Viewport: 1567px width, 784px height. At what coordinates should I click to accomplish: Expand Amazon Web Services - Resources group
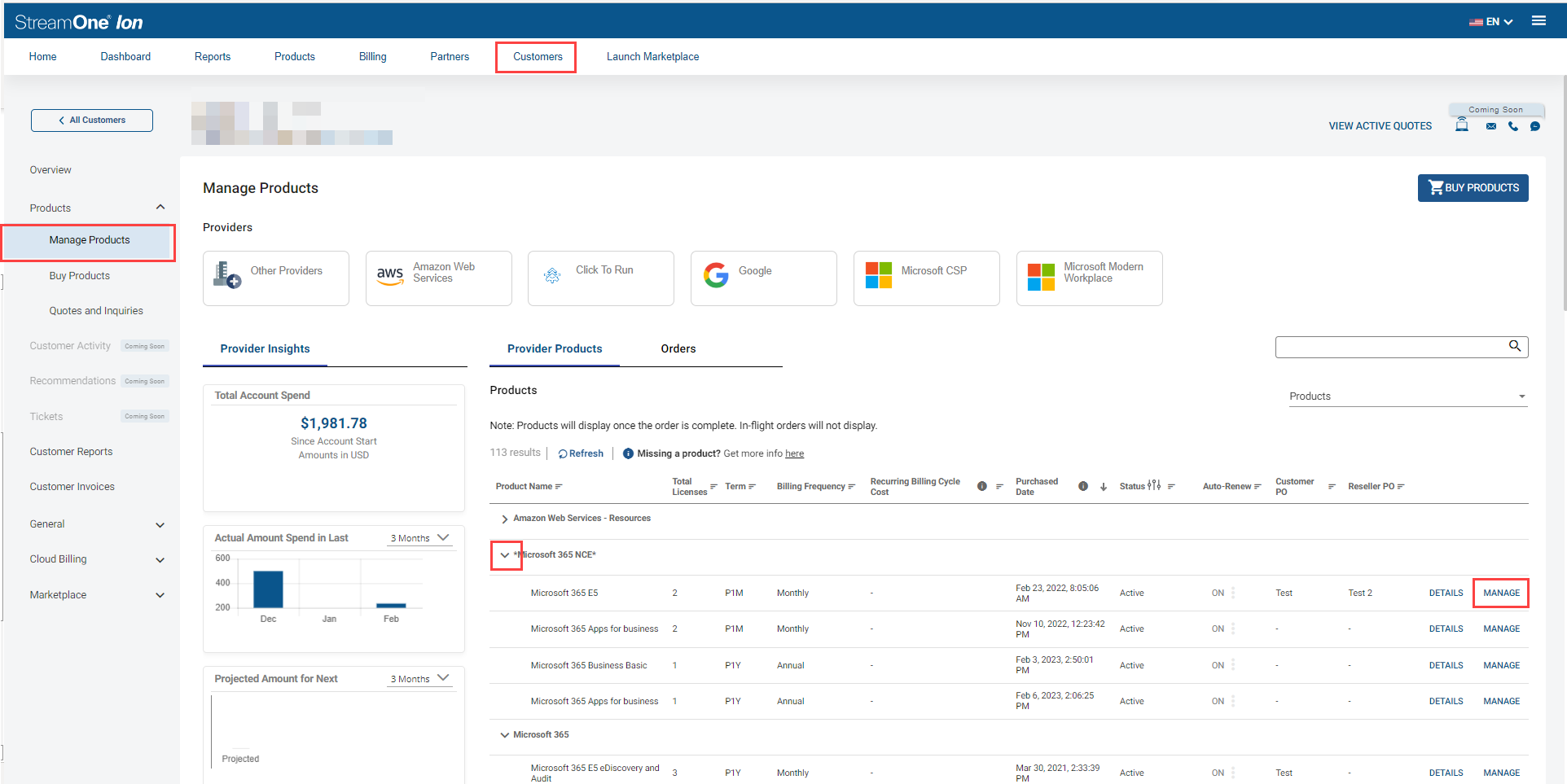pyautogui.click(x=505, y=519)
